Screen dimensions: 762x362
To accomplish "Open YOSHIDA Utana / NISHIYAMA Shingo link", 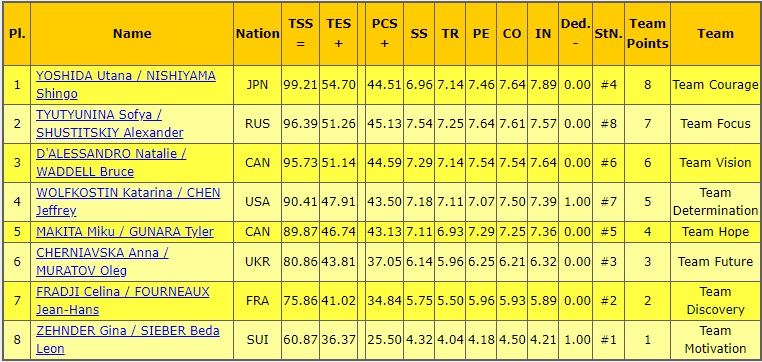I will coord(126,85).
